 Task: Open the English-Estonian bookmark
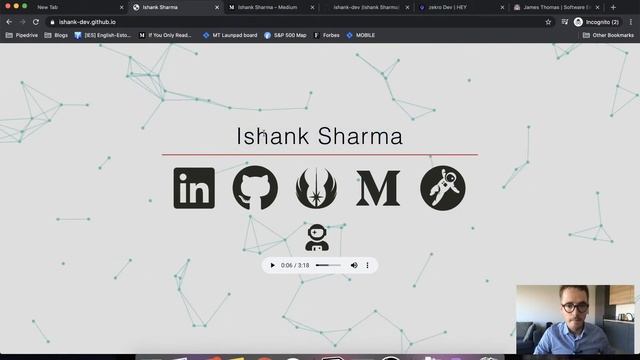pos(102,36)
